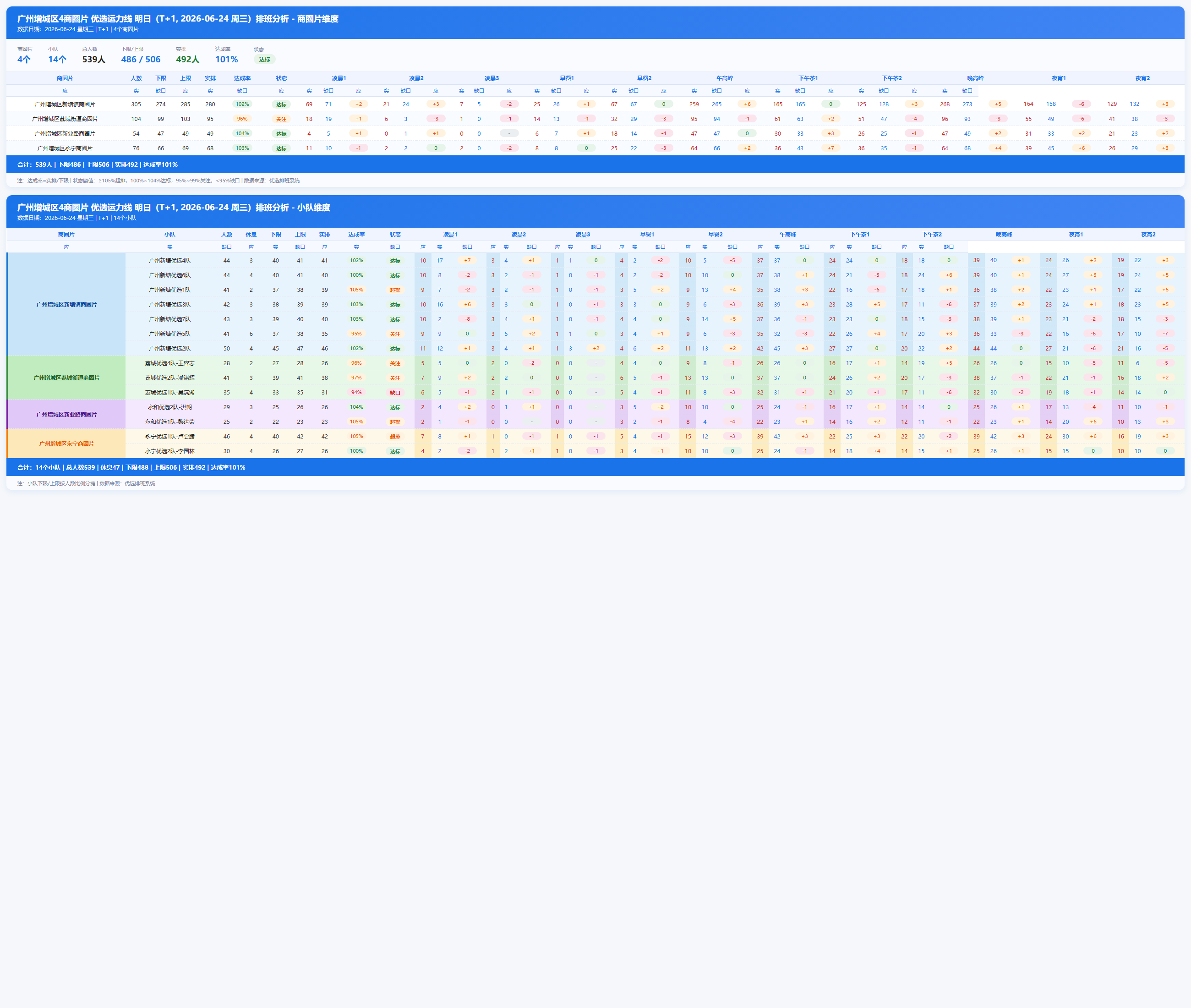Click the 数据日期 subtitle reading 14个小队
1191x1008 pixels.
pos(76,218)
